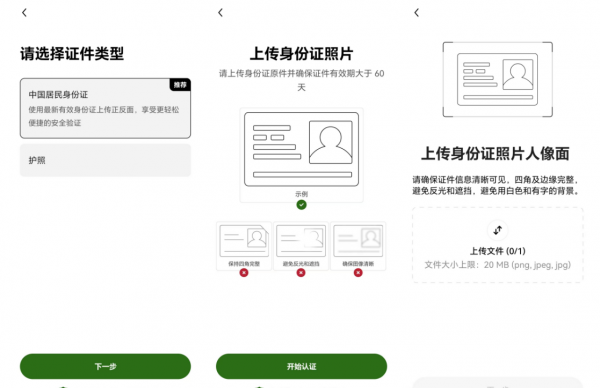Click the 上传身份证照片人像面 heading
The height and width of the screenshot is (388, 600).
[x=495, y=153]
